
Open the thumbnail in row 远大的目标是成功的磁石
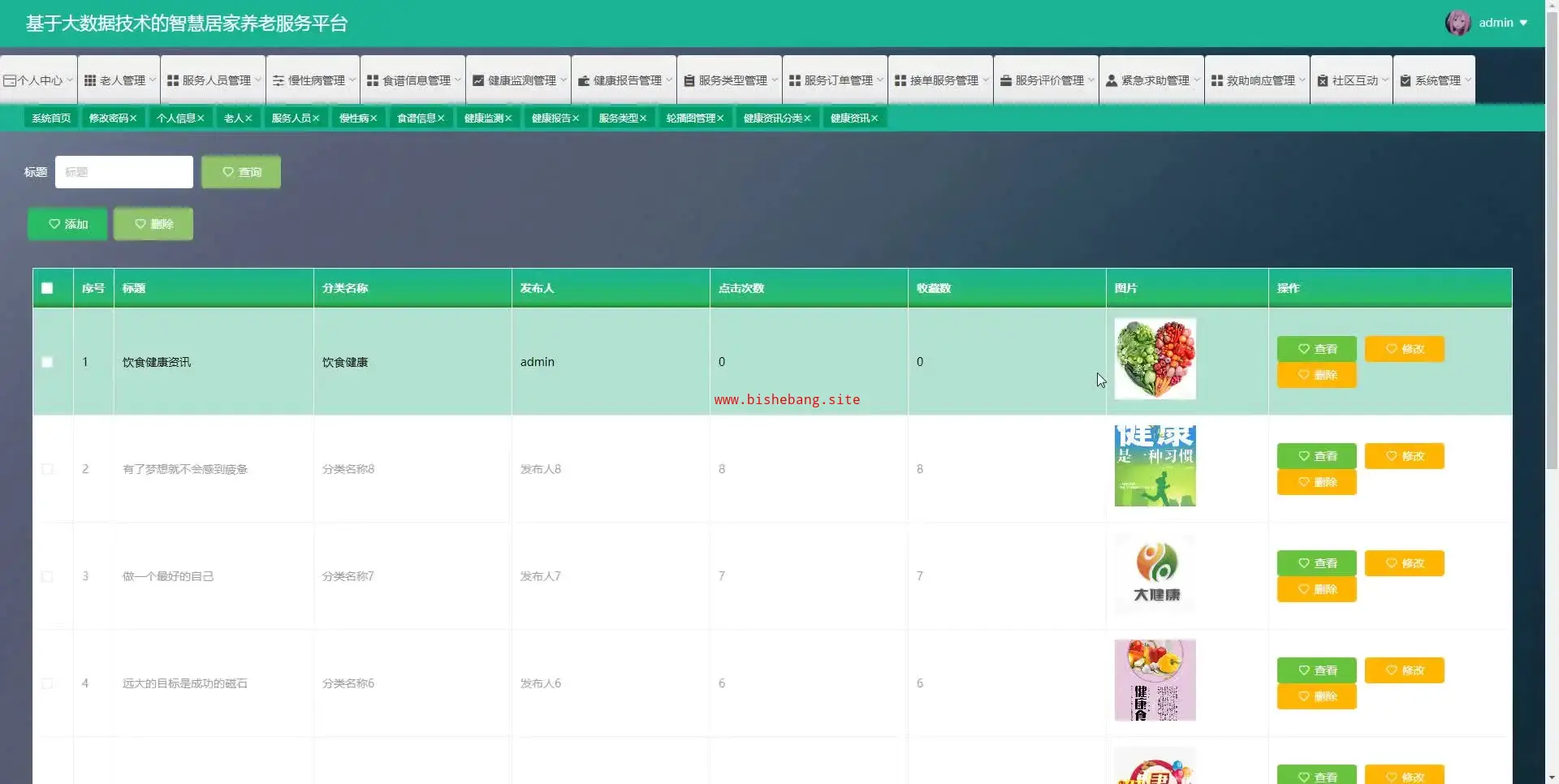click(x=1155, y=680)
